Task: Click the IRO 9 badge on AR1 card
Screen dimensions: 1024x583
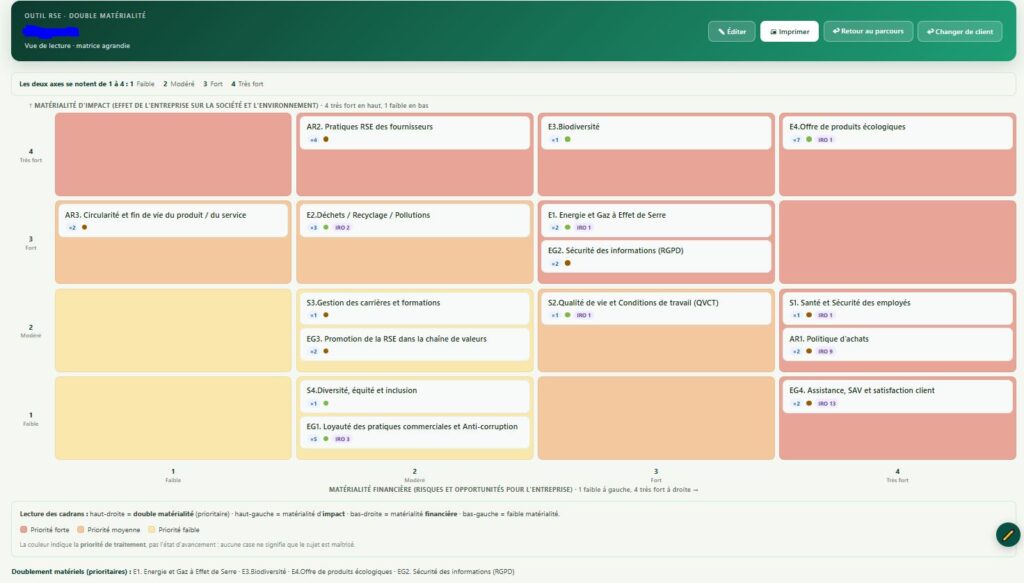Action: [x=825, y=351]
